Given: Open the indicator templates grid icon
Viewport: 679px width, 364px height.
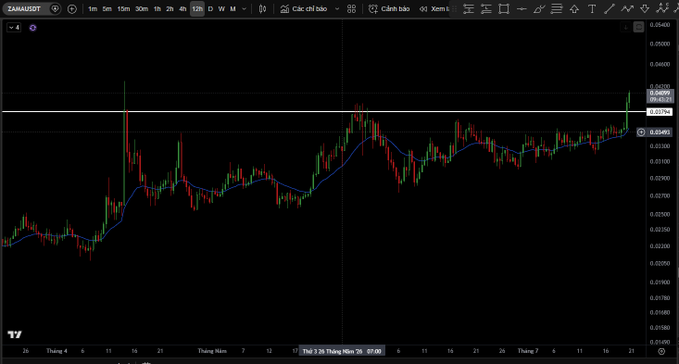Looking at the screenshot, I should point(352,9).
